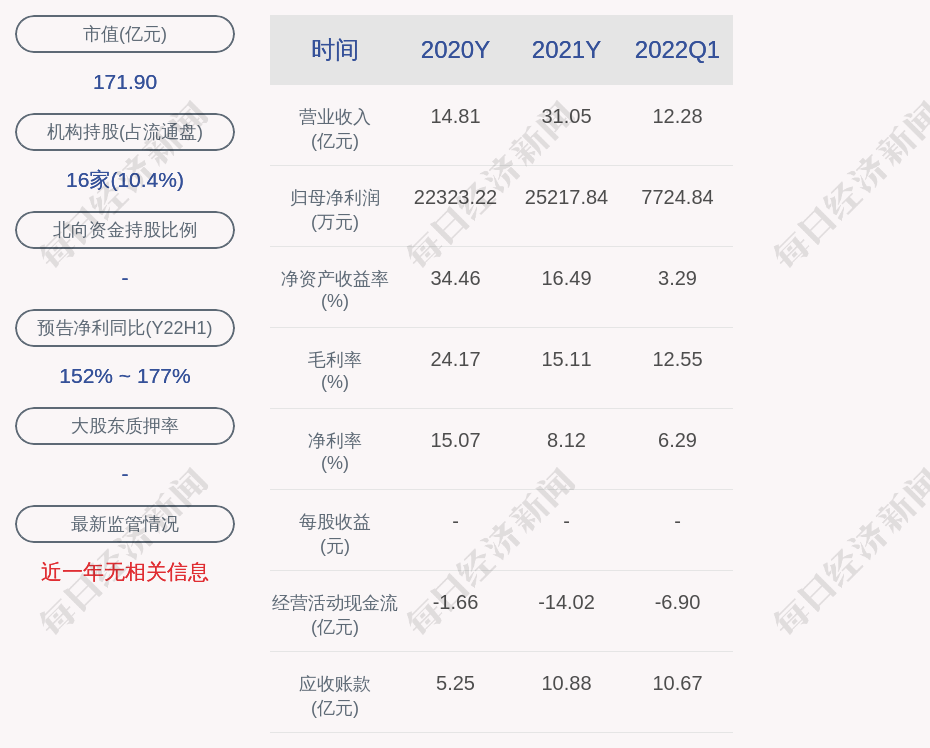Image resolution: width=930 pixels, height=748 pixels.
Task: Click the 市值(亿元) pill label
Action: pyautogui.click(x=125, y=34)
